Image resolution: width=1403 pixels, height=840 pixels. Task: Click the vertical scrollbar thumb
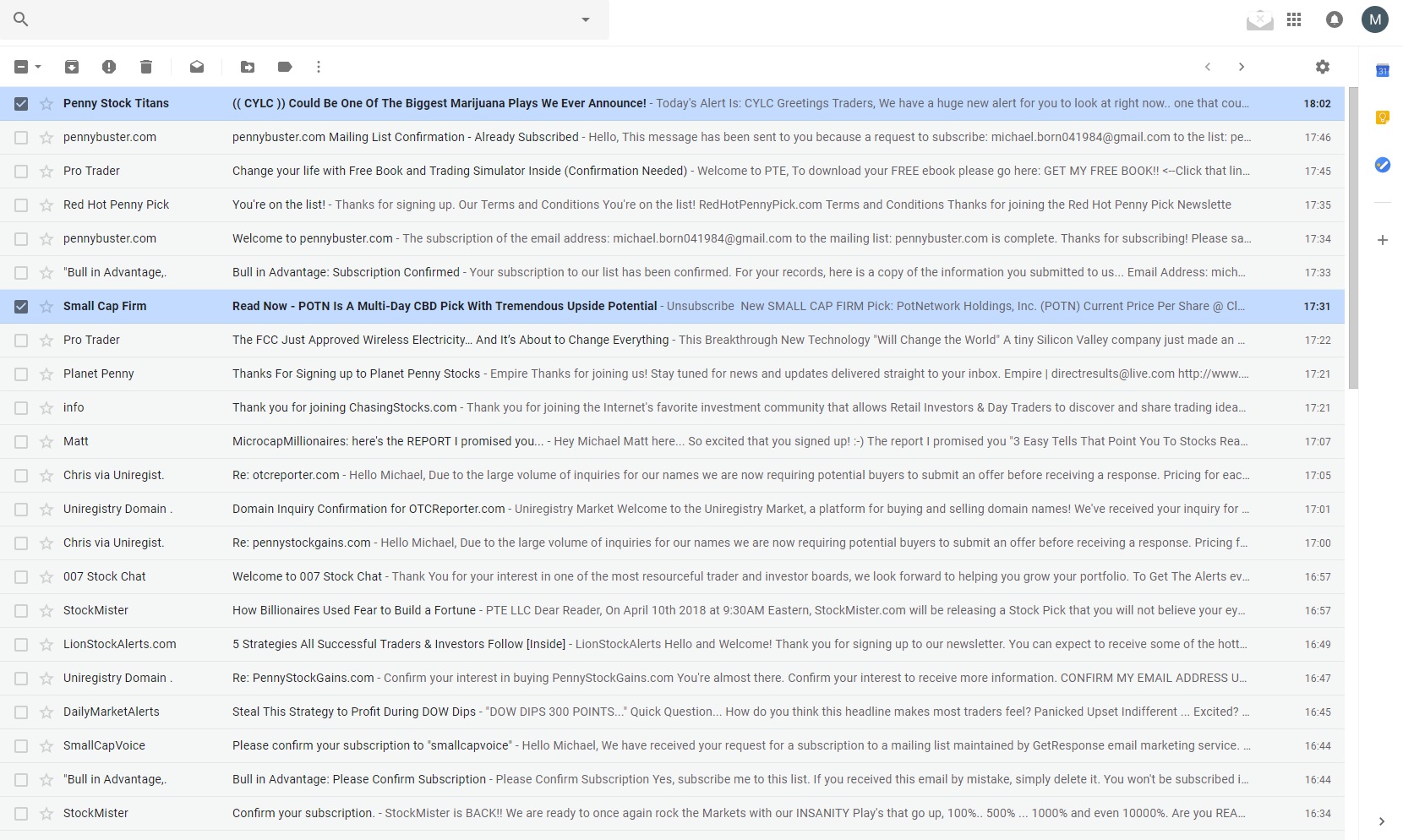tap(1352, 237)
